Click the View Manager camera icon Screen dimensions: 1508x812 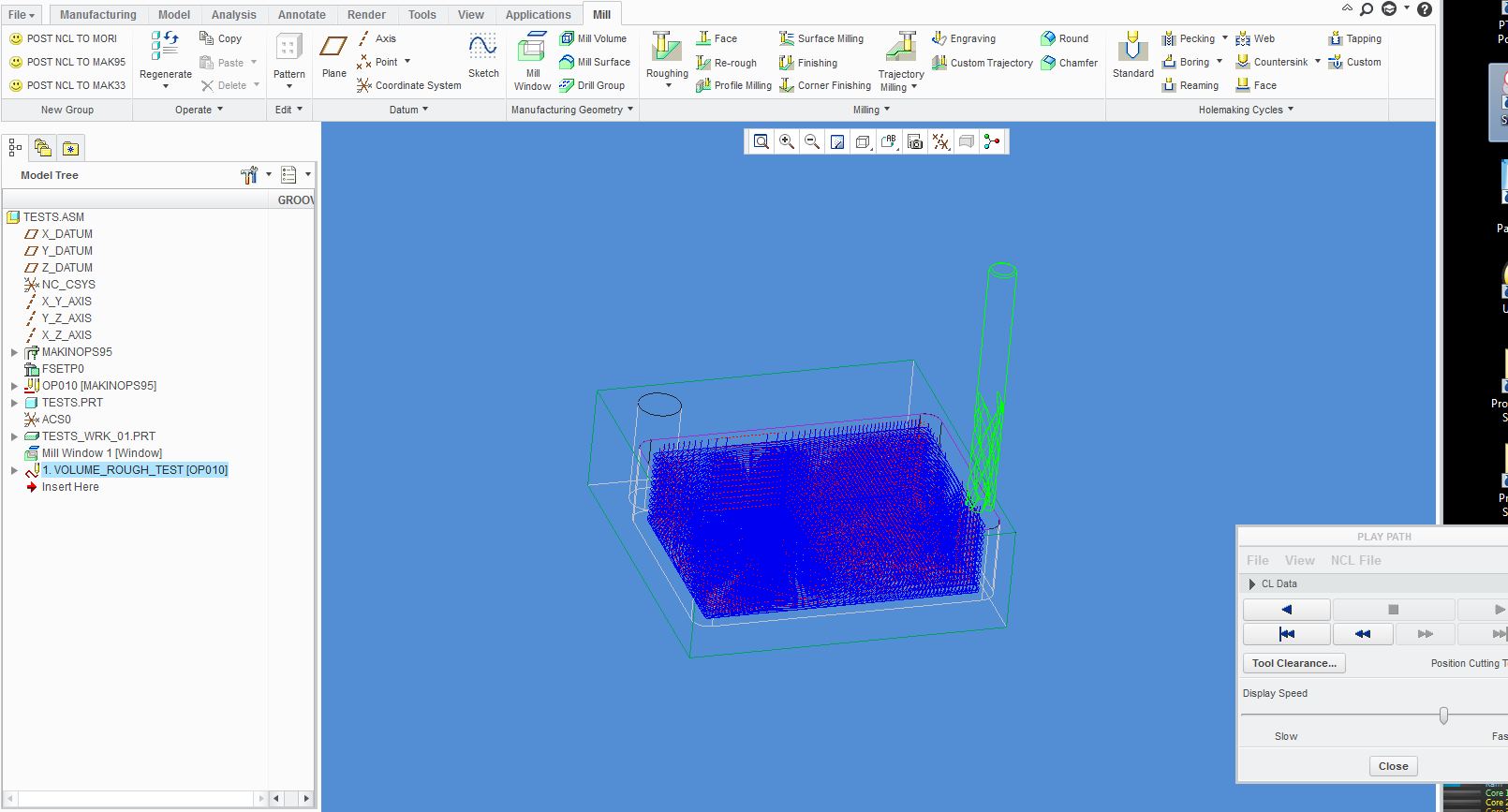tap(915, 141)
